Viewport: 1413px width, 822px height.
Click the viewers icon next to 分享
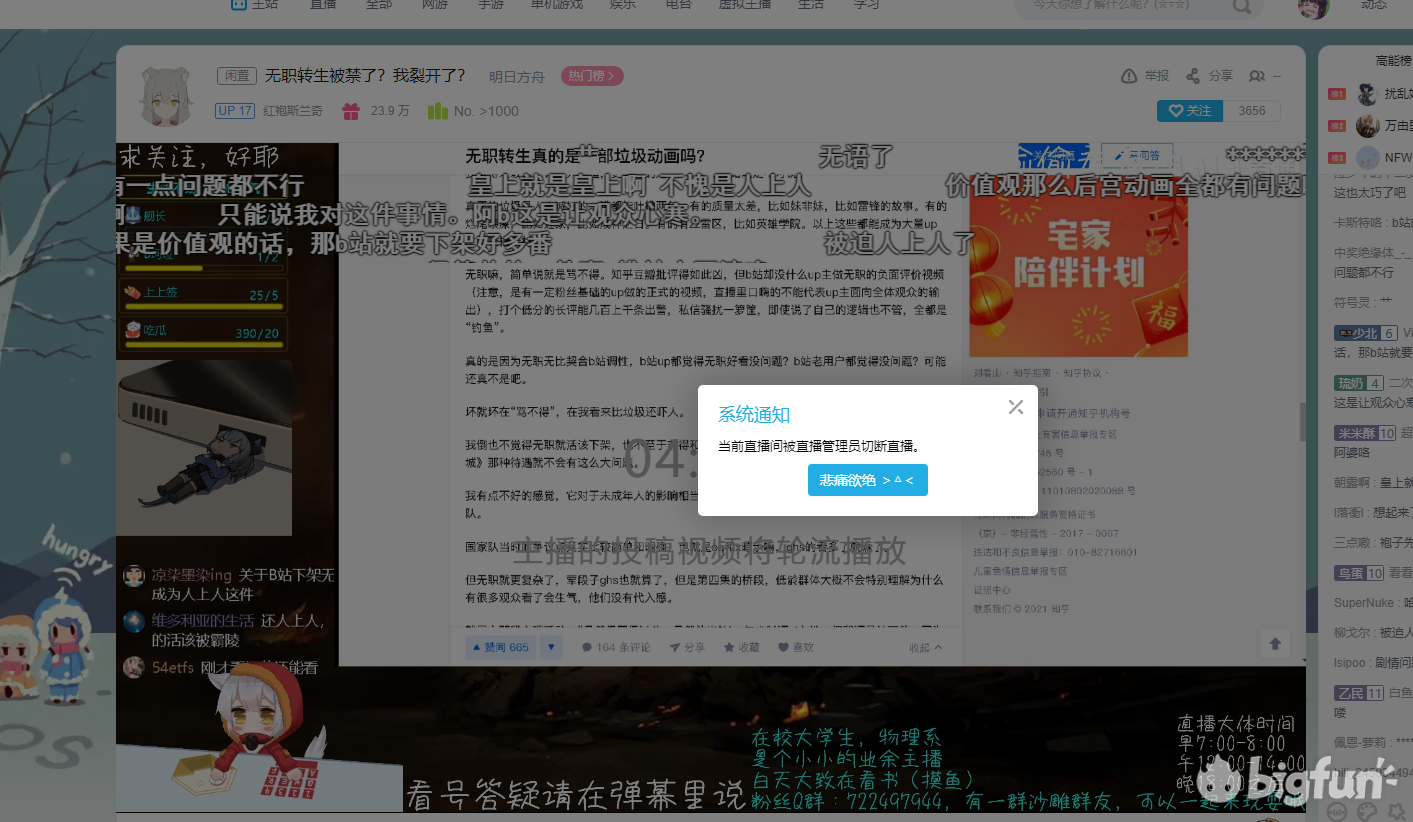point(1257,76)
